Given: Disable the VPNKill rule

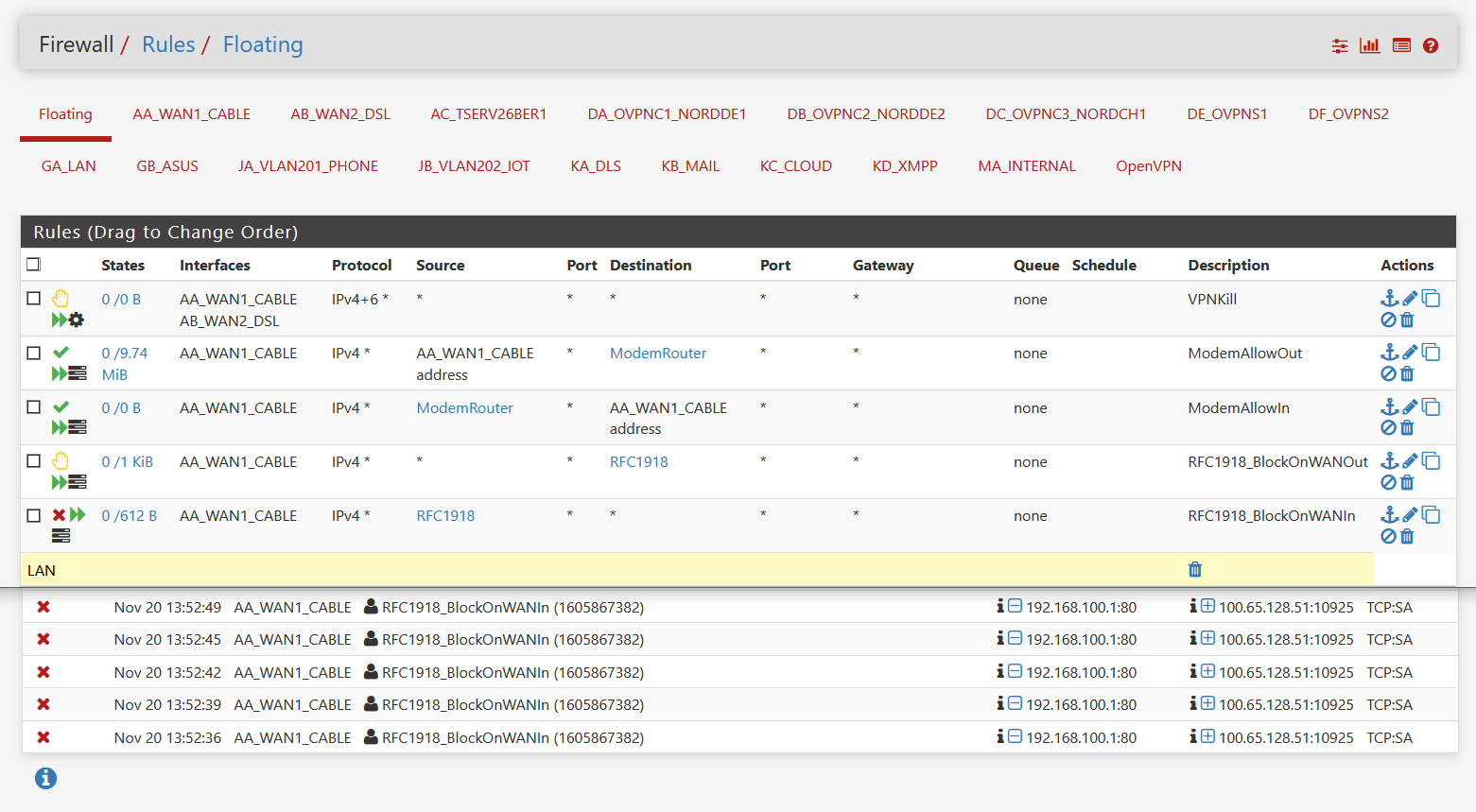Looking at the screenshot, I should coord(1388,320).
